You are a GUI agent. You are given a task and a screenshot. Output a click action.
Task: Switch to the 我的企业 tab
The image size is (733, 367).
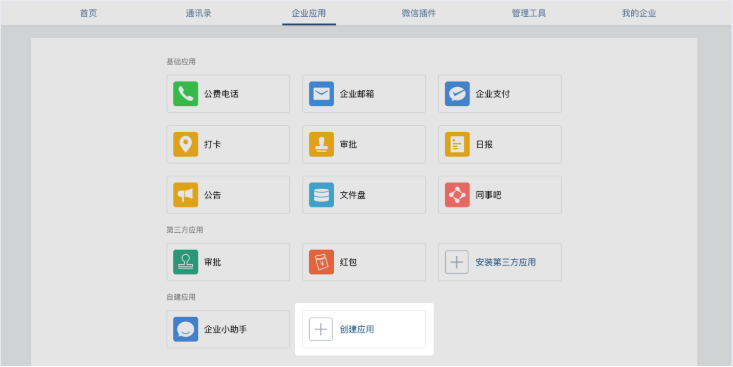coord(639,13)
